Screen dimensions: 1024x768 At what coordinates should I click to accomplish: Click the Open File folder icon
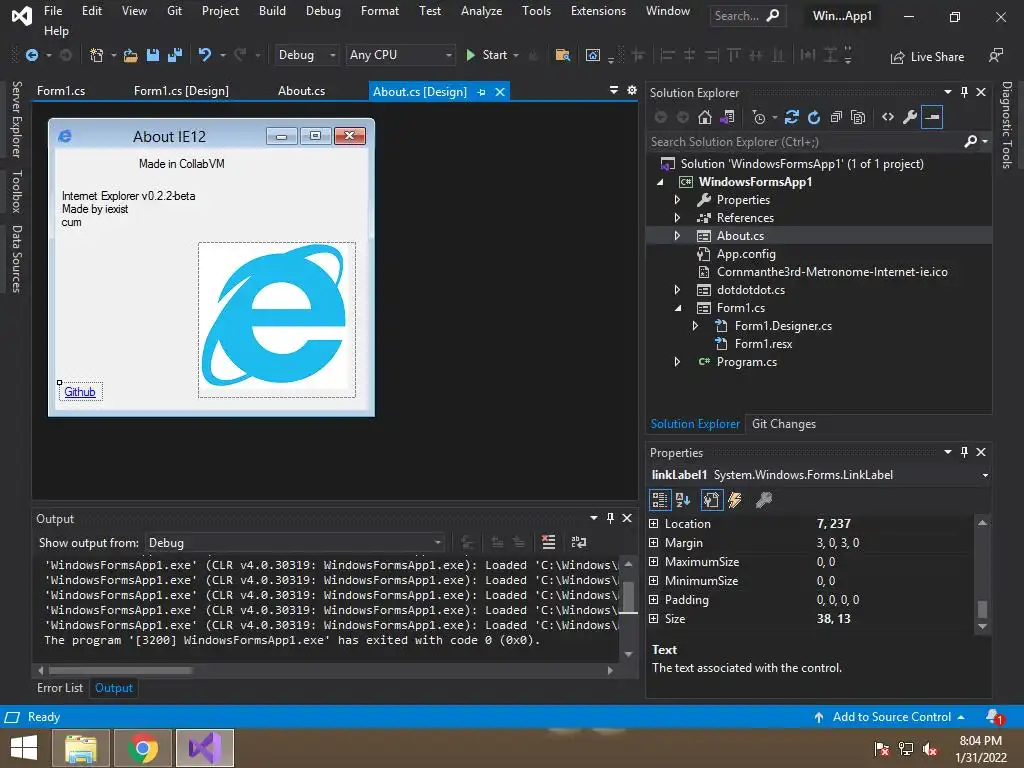click(x=131, y=56)
